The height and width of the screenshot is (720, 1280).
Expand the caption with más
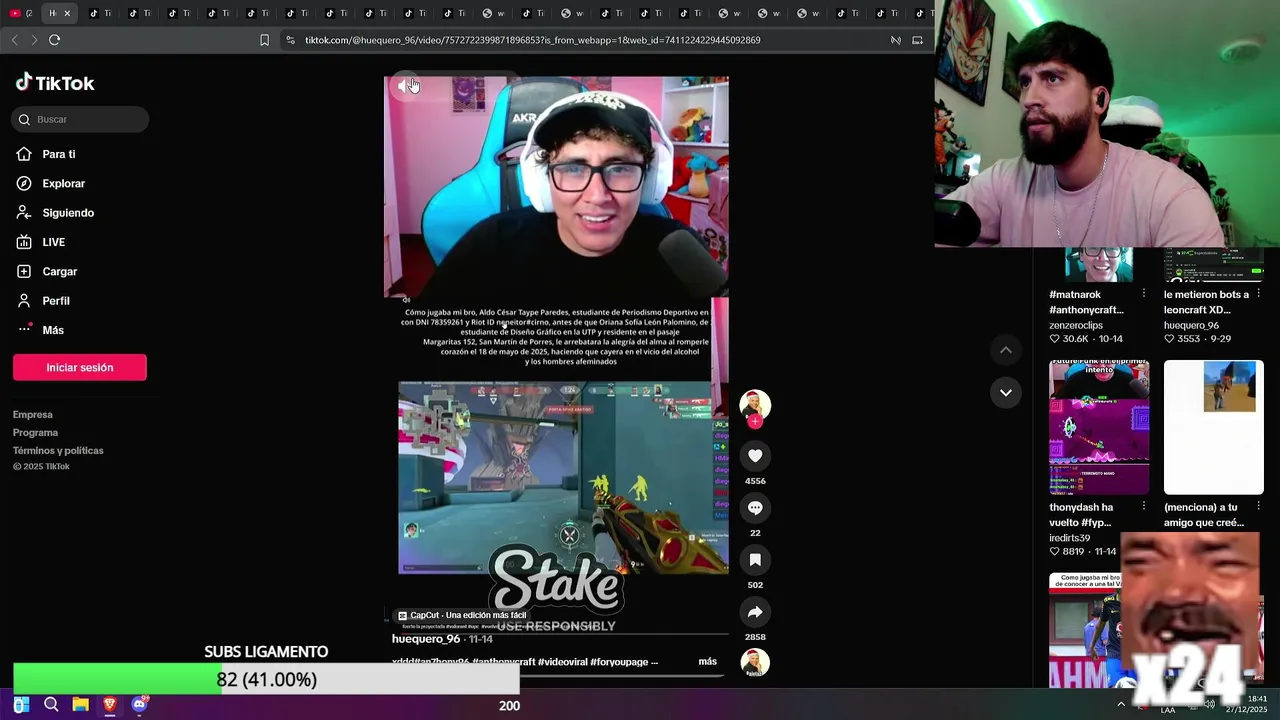pos(707,661)
